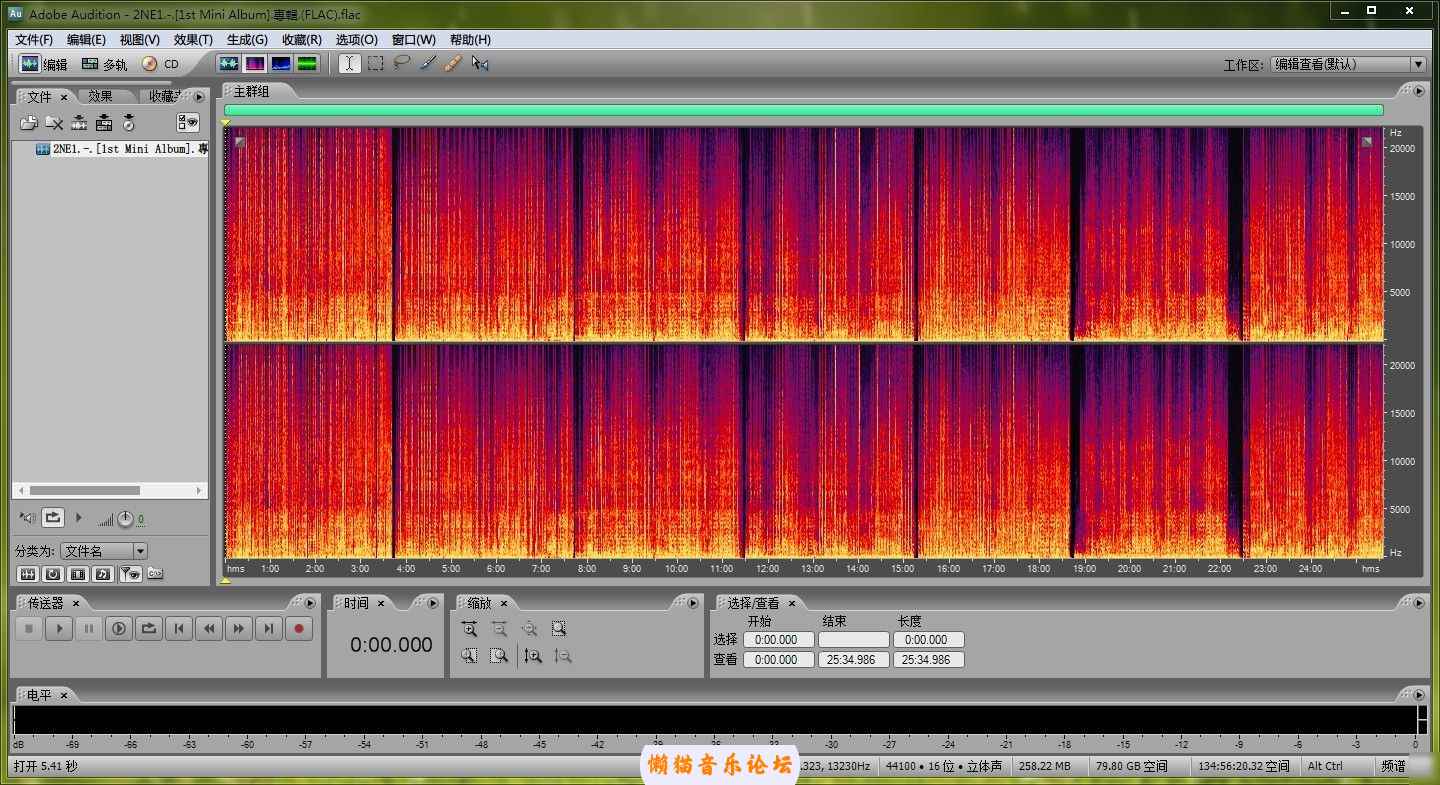The height and width of the screenshot is (785, 1440).
Task: Open the 生成(G) menu
Action: pos(247,40)
